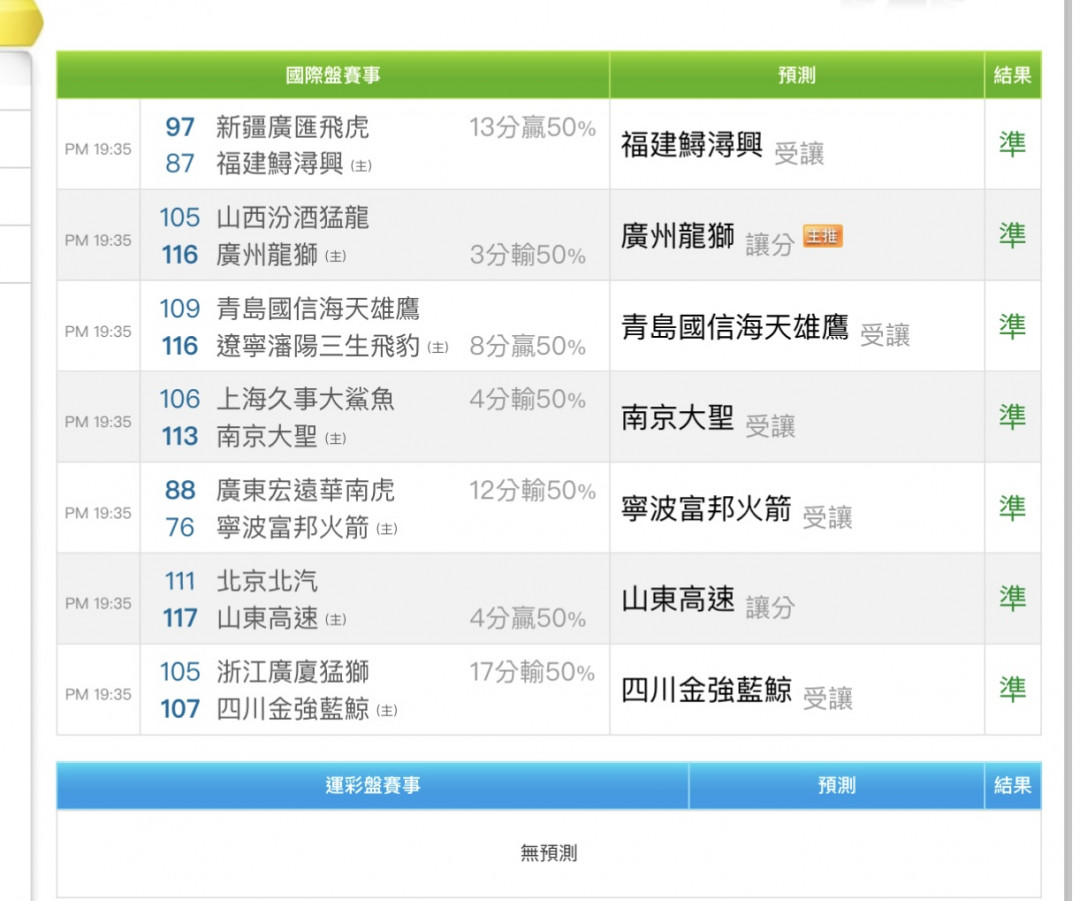Select the 結果 header in the blue table

(x=1012, y=785)
